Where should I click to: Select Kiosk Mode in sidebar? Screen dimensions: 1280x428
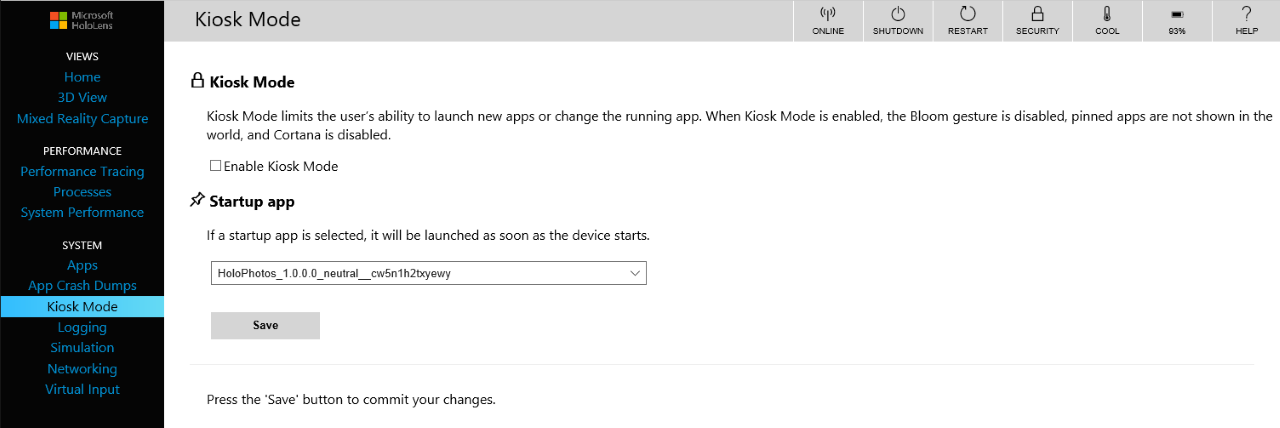pyautogui.click(x=82, y=307)
